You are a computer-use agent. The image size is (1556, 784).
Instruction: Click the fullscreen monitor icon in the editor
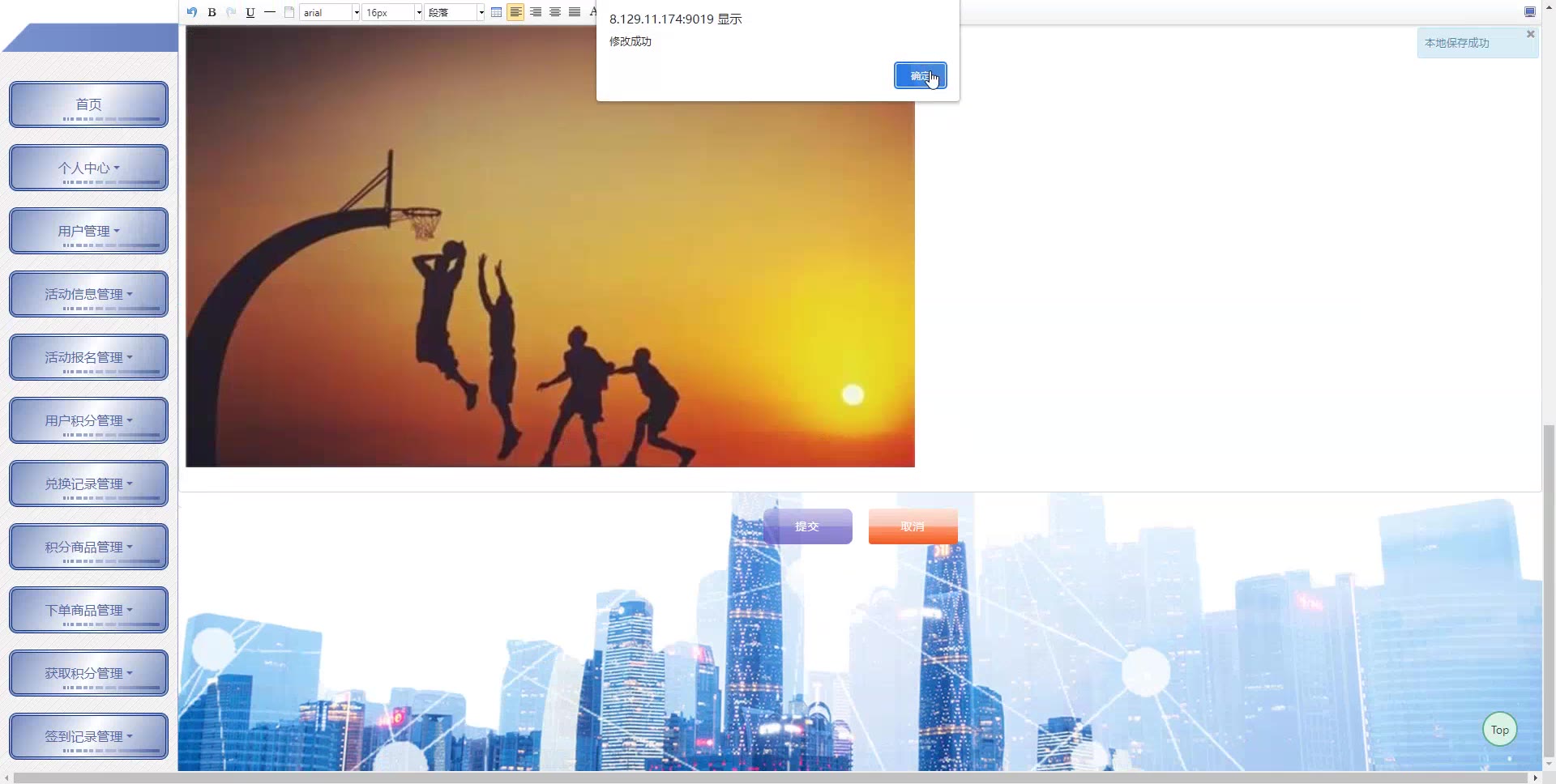[1529, 12]
